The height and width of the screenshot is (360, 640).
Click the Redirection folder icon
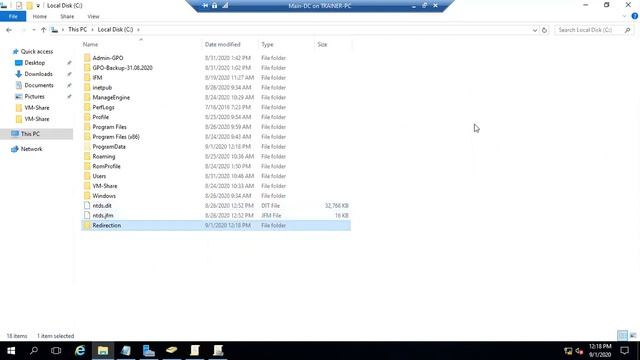tap(87, 225)
